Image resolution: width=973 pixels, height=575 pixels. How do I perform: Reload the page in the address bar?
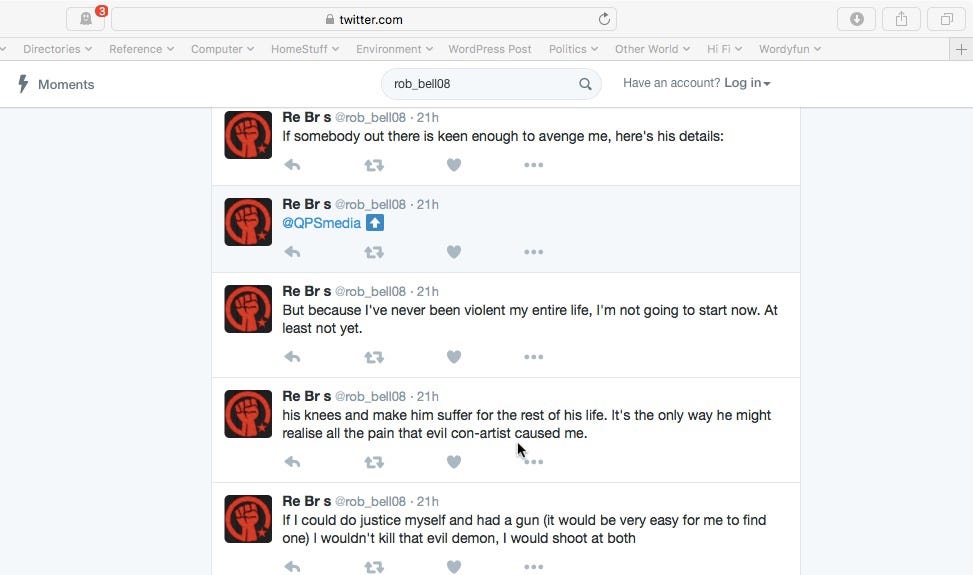(604, 19)
